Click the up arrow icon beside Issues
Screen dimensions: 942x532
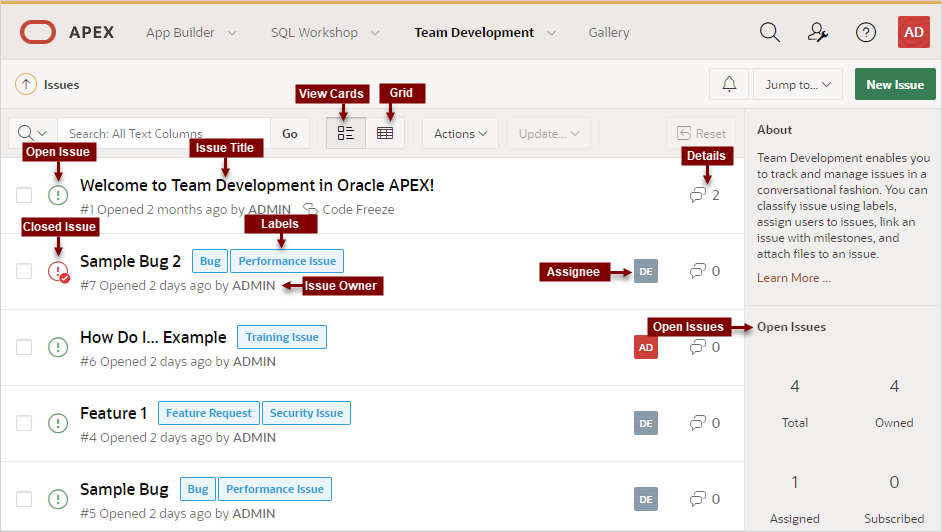[26, 85]
